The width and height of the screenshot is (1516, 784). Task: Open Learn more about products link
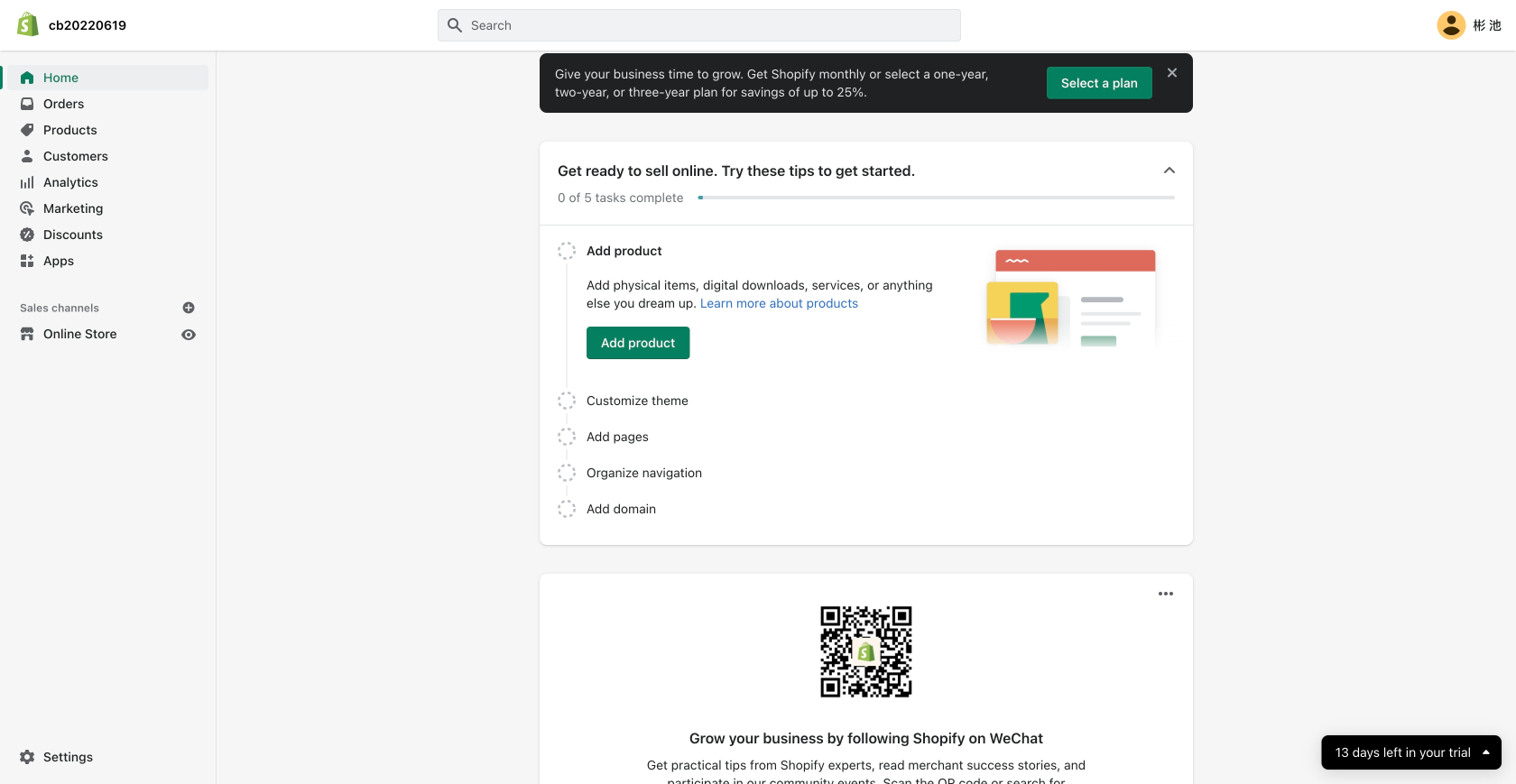click(779, 303)
